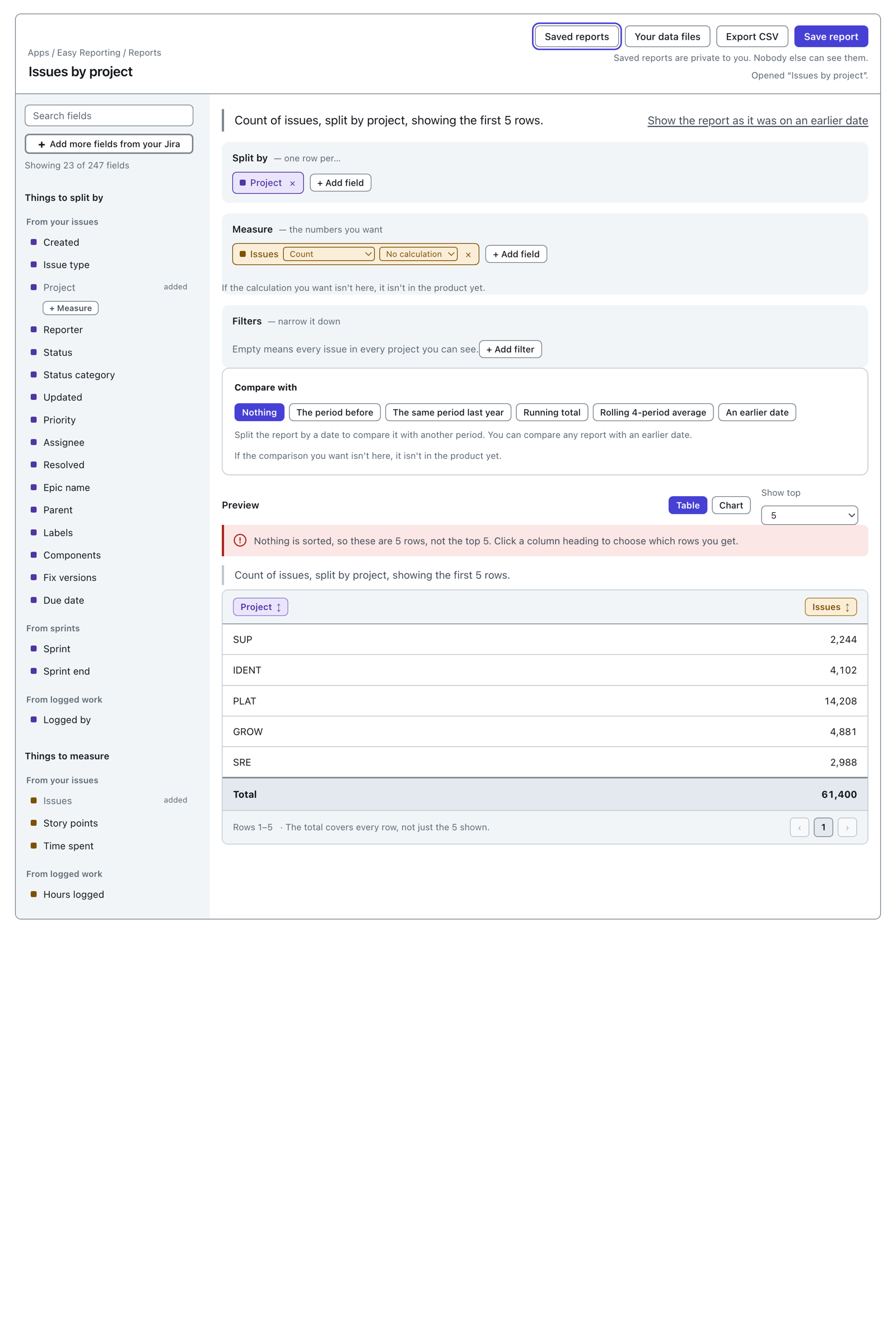Select Nothing comparison option

click(259, 413)
